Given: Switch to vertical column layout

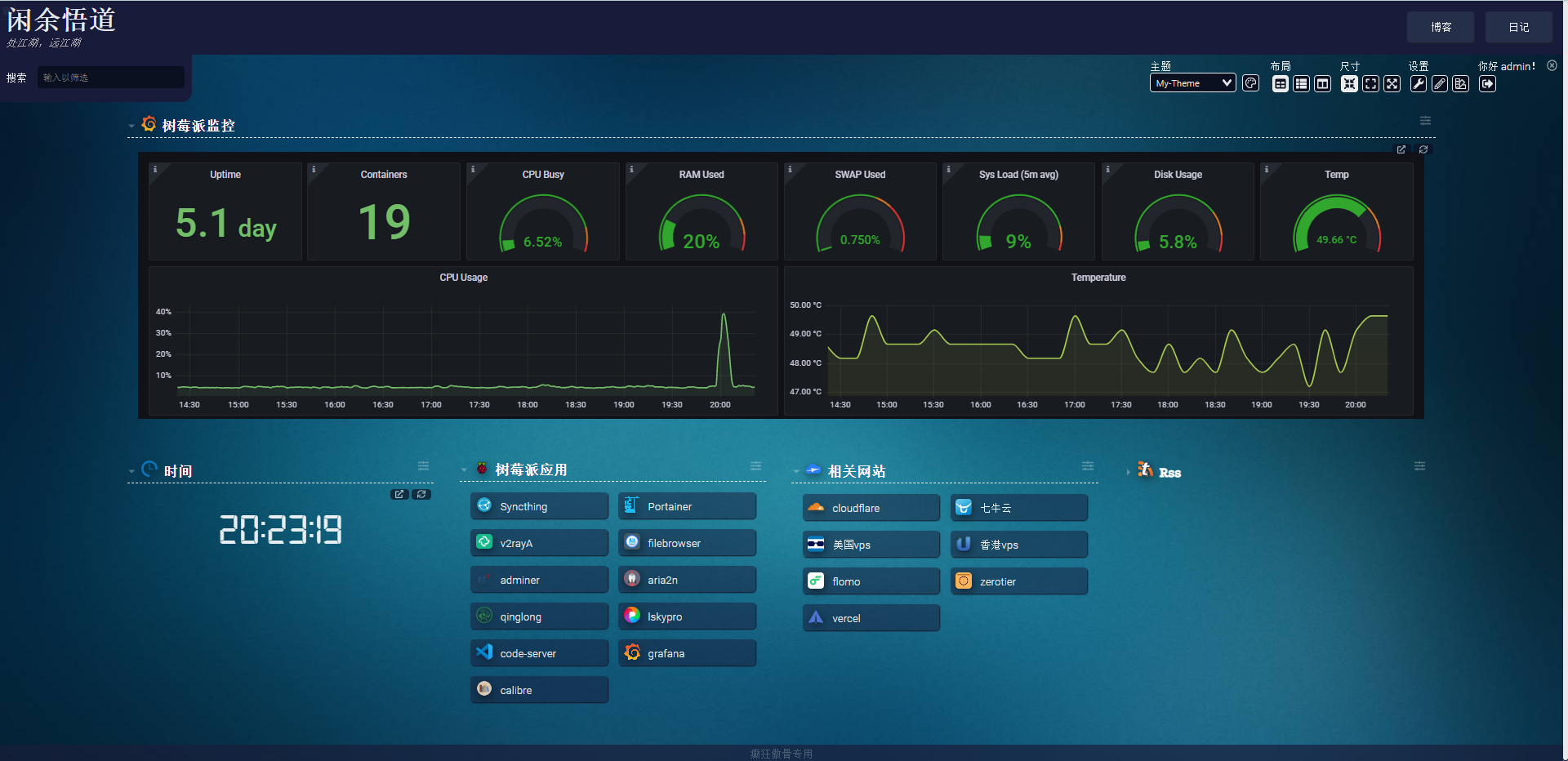Looking at the screenshot, I should coord(1323,84).
